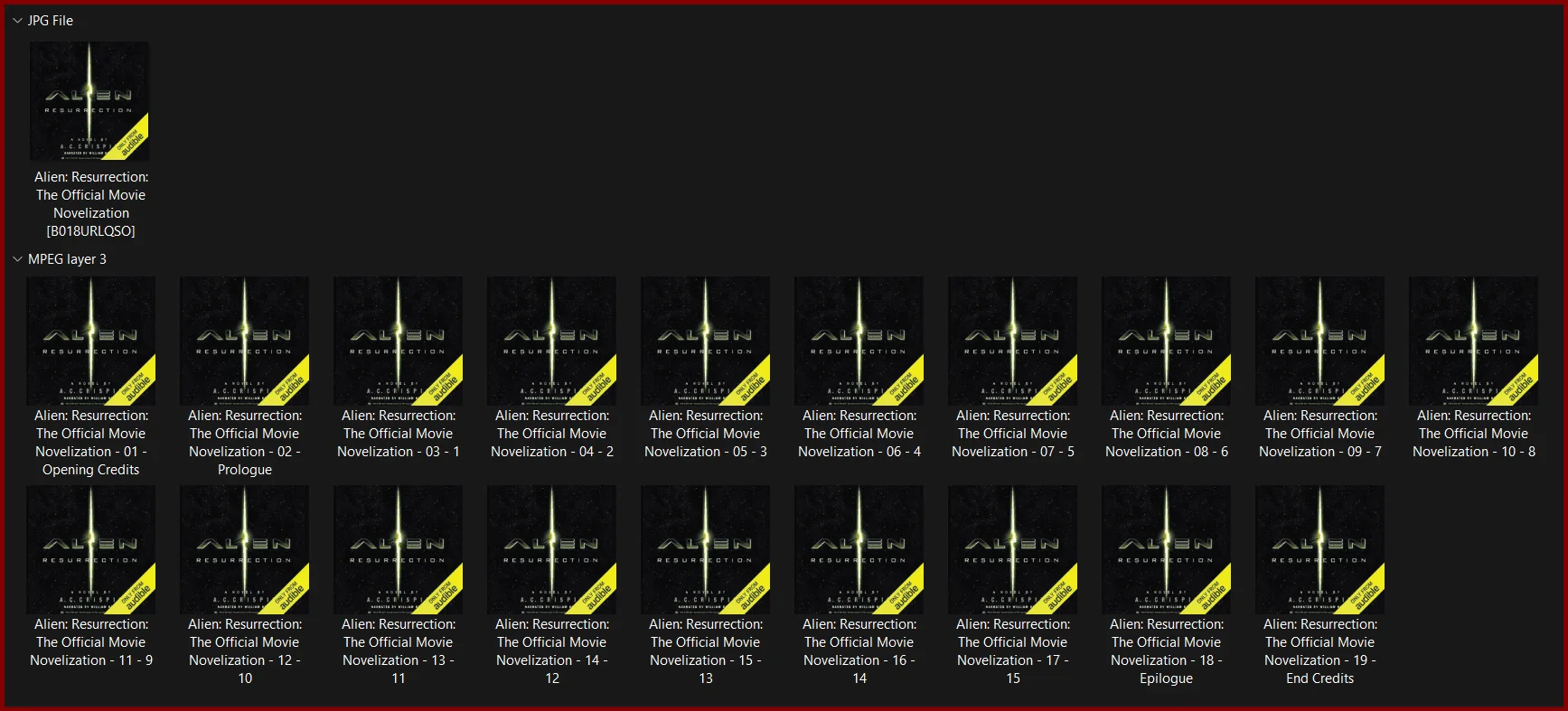Select thumbnail of track 12 - 10
The height and width of the screenshot is (711, 1568).
click(245, 549)
